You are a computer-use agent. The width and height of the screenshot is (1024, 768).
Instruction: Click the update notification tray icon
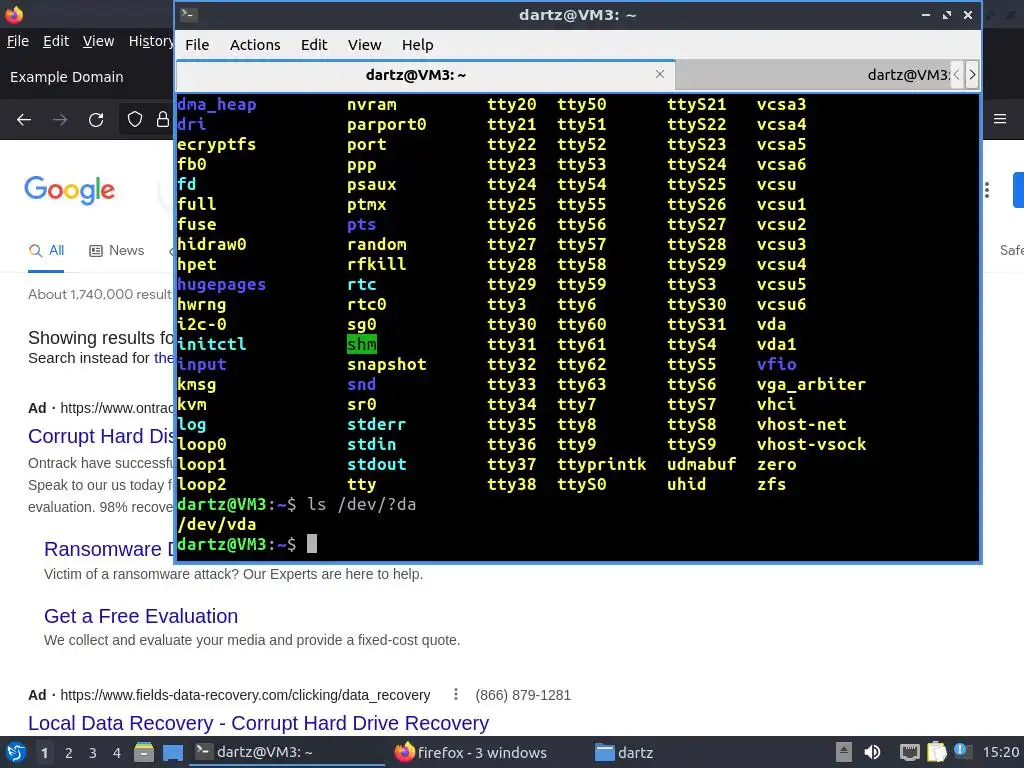point(963,751)
